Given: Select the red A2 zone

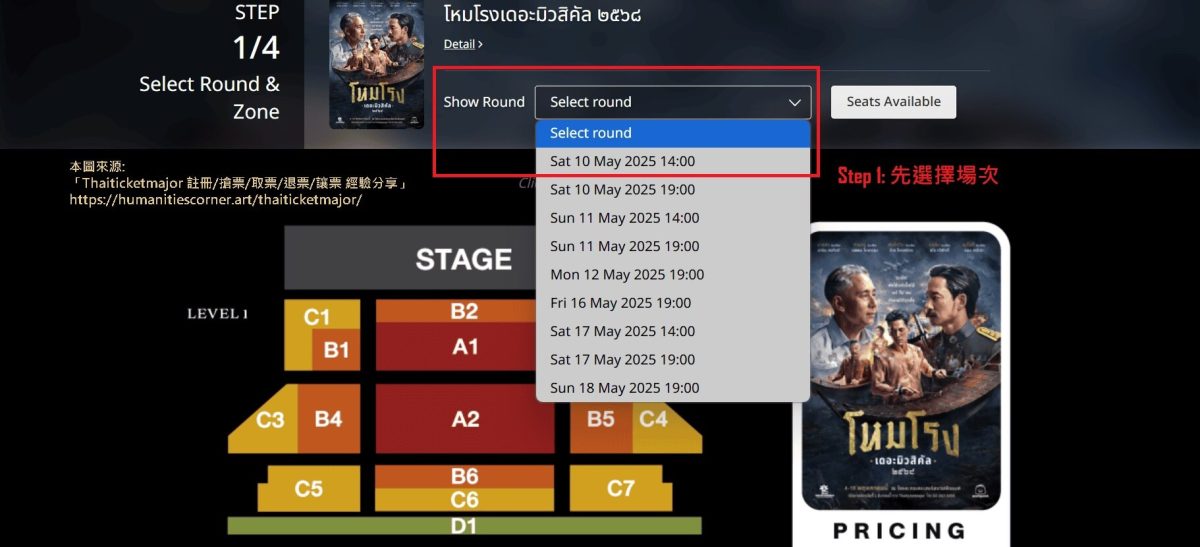Looking at the screenshot, I should pyautogui.click(x=465, y=419).
